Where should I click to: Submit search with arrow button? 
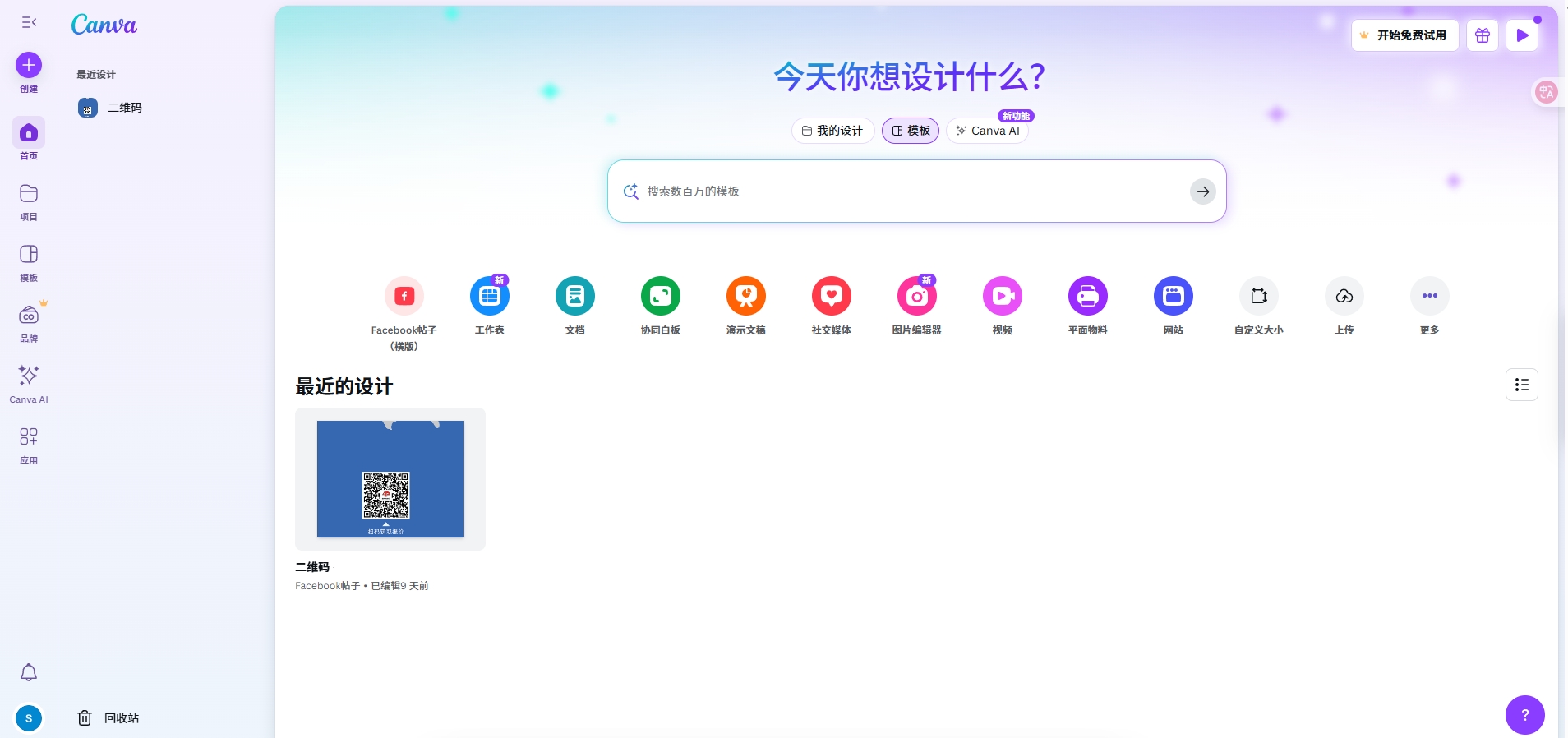coord(1203,191)
